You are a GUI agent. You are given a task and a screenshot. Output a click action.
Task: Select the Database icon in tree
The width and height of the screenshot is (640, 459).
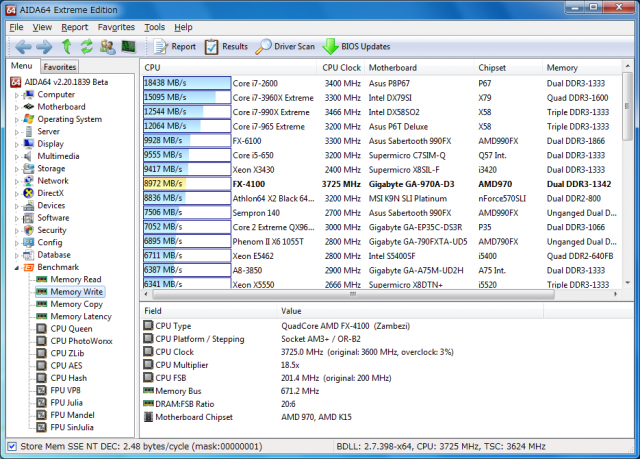[x=29, y=255]
